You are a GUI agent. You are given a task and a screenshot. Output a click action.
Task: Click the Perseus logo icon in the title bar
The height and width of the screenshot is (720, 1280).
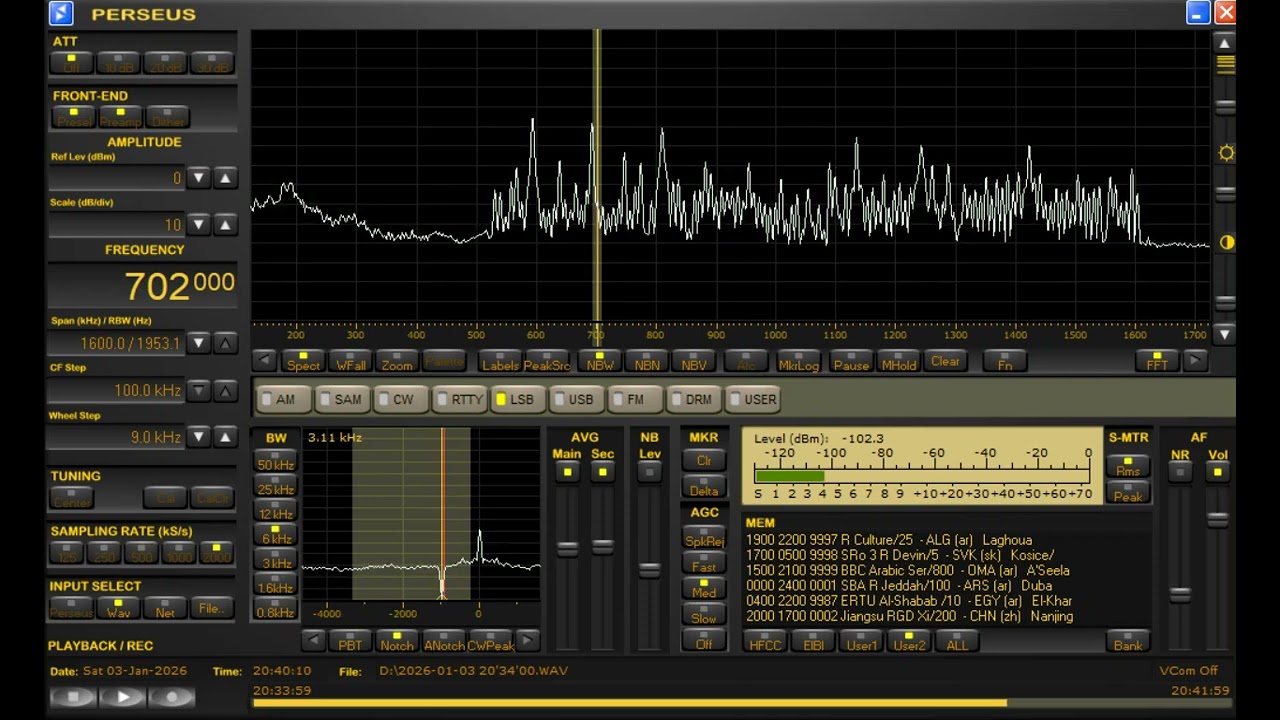61,13
